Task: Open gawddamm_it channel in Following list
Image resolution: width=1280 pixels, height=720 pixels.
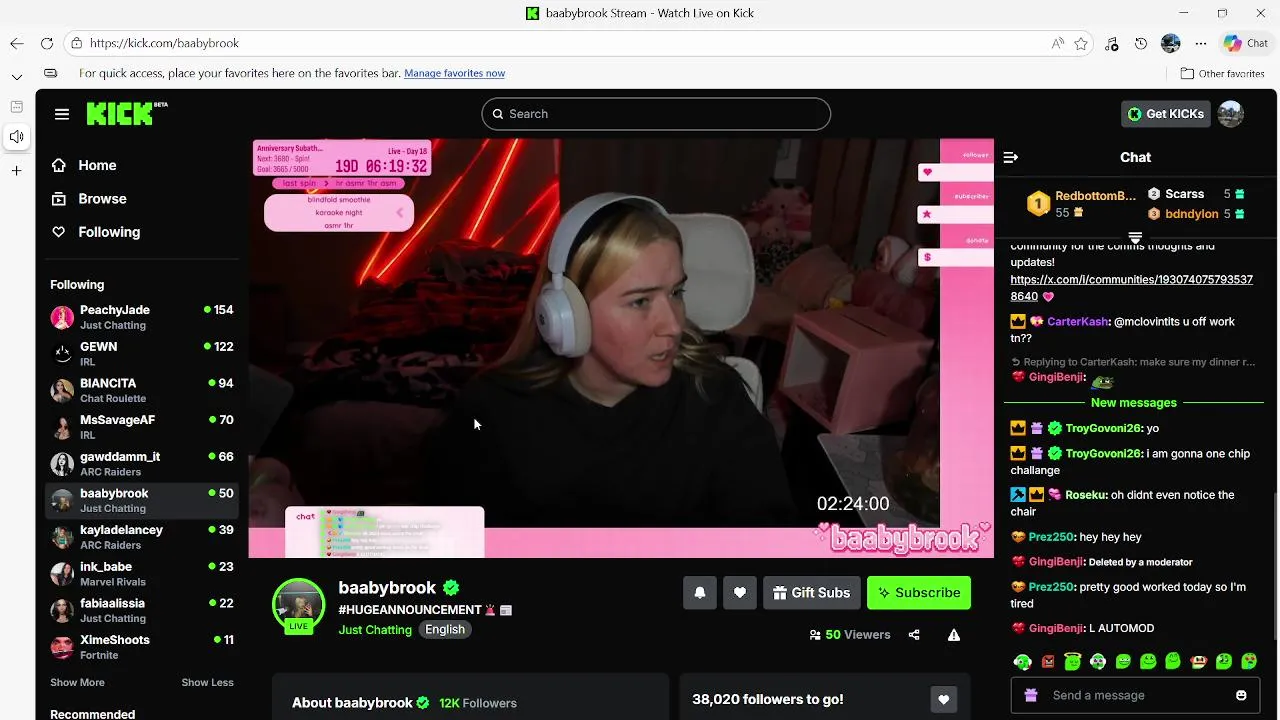Action: [142, 464]
